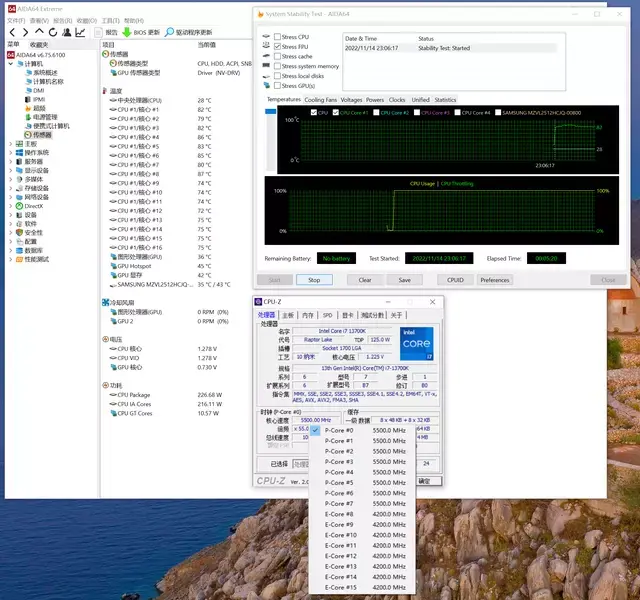The height and width of the screenshot is (600, 640).
Task: Expand the 存储设备 tree node
Action: click(x=11, y=188)
